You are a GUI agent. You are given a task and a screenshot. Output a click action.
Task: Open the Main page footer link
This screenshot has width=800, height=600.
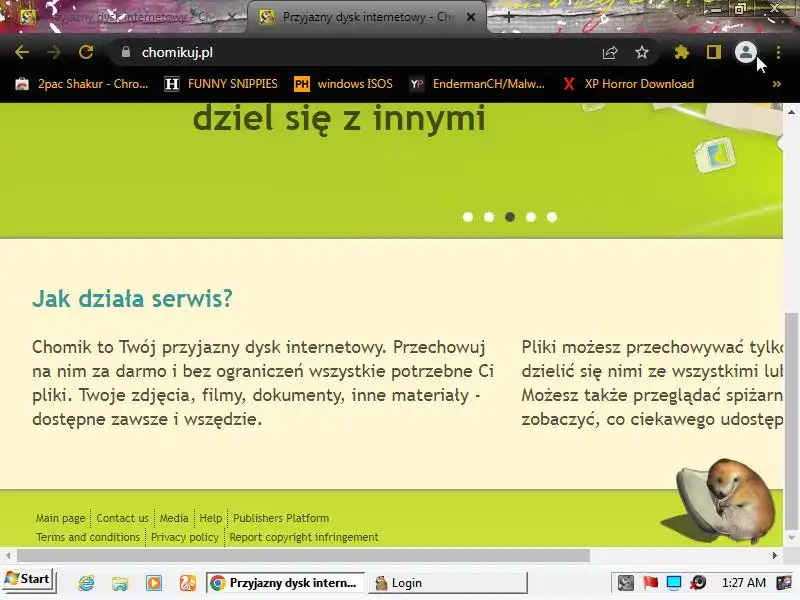pyautogui.click(x=60, y=518)
